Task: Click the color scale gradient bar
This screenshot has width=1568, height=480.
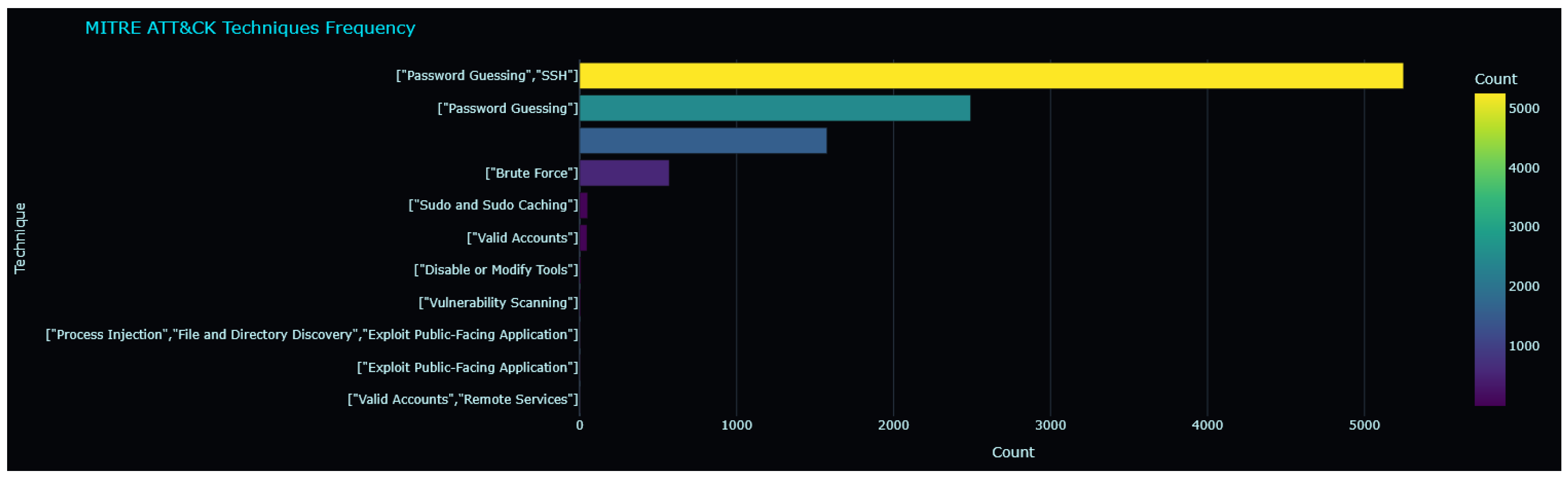Action: coord(1489,250)
